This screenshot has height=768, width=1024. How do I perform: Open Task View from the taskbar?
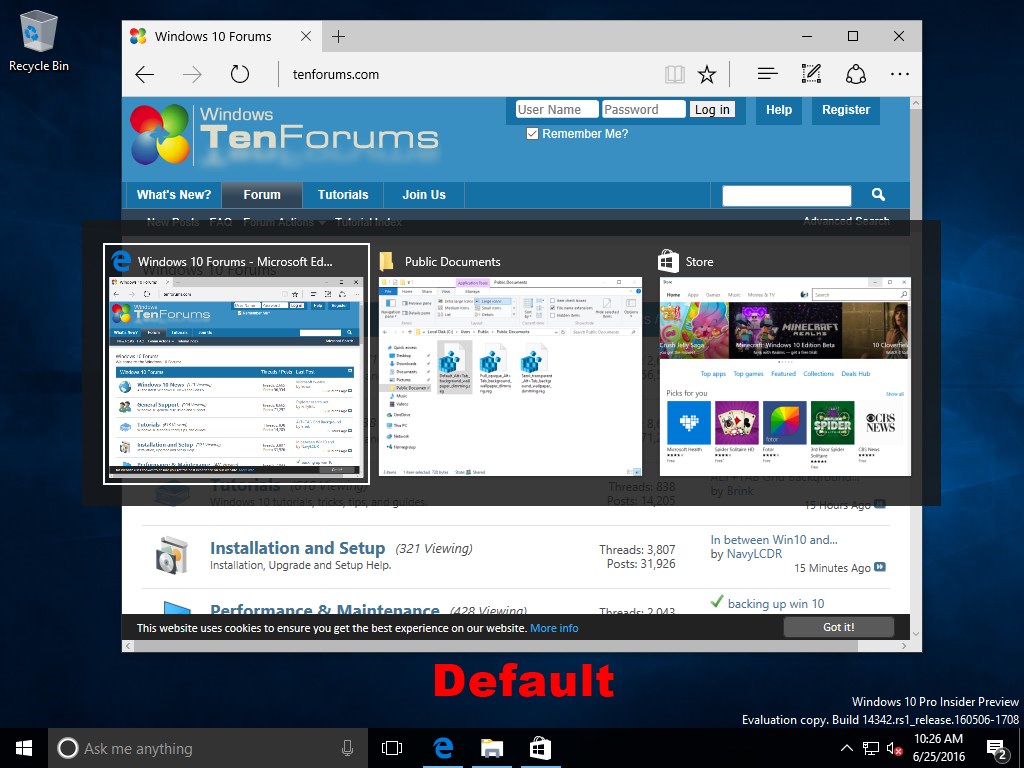(391, 747)
